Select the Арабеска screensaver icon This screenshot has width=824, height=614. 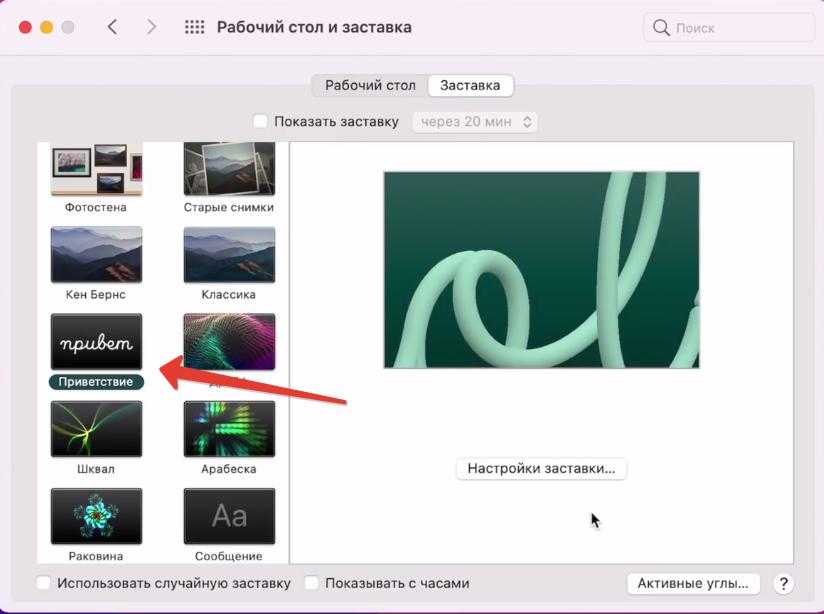(229, 428)
